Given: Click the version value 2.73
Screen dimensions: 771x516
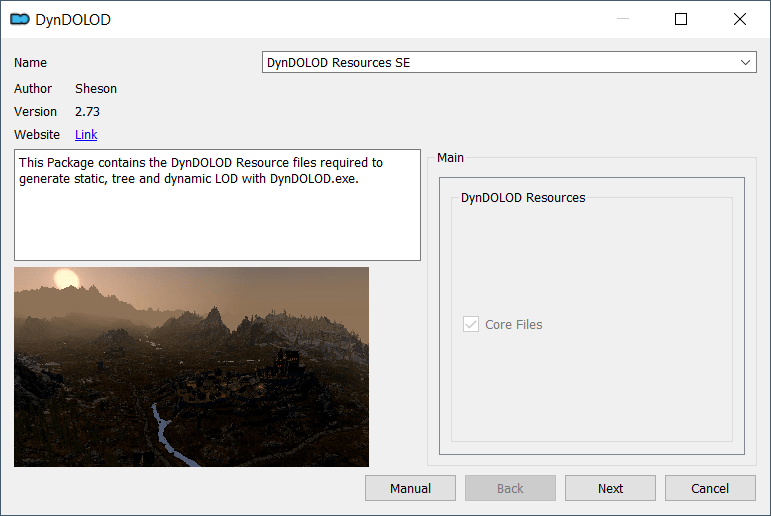Looking at the screenshot, I should tap(88, 112).
